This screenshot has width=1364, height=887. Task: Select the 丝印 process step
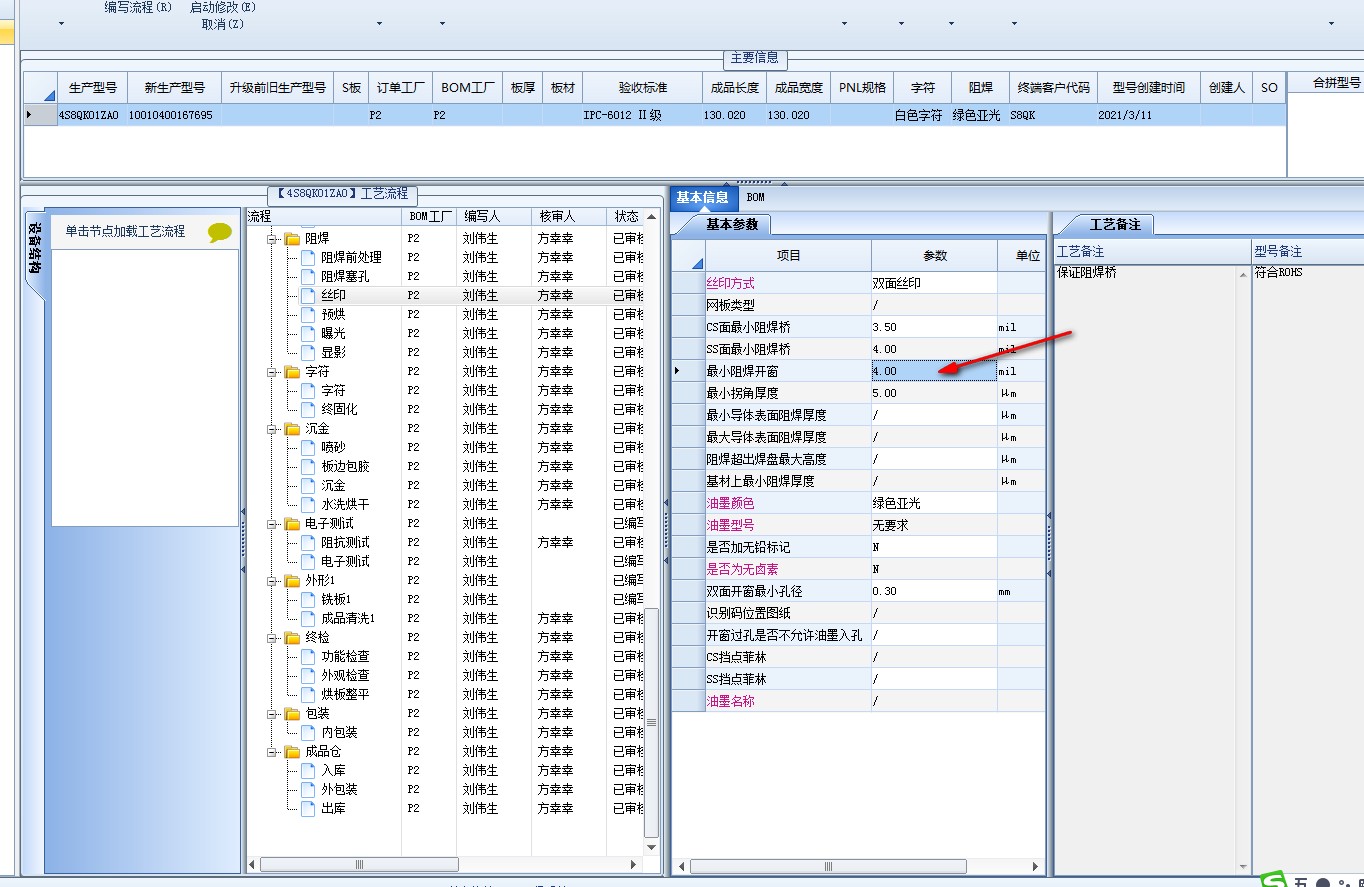(x=333, y=296)
